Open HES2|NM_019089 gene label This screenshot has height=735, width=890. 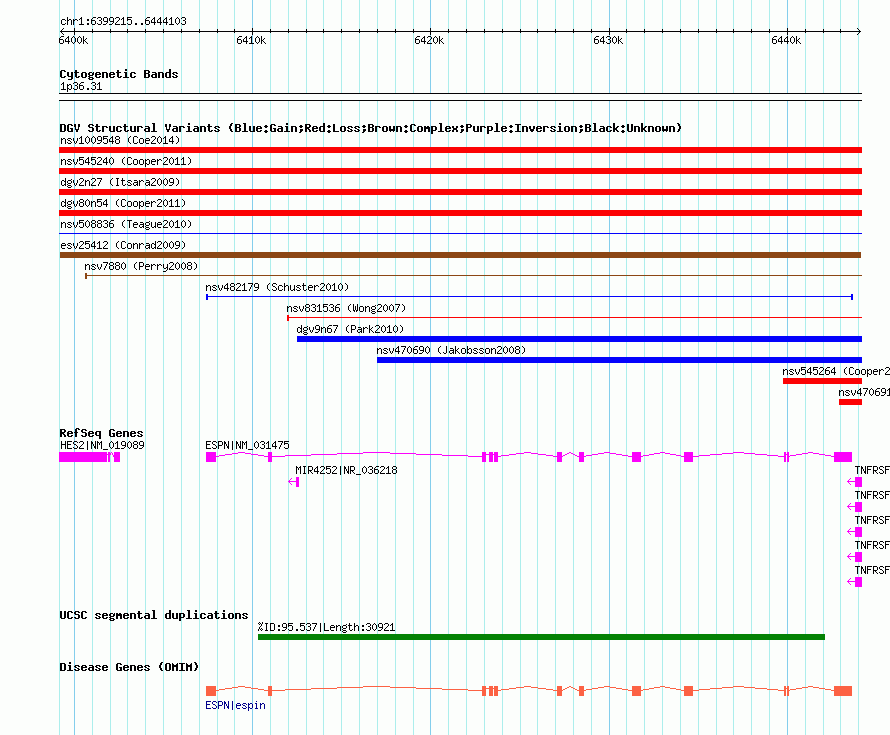(x=102, y=445)
